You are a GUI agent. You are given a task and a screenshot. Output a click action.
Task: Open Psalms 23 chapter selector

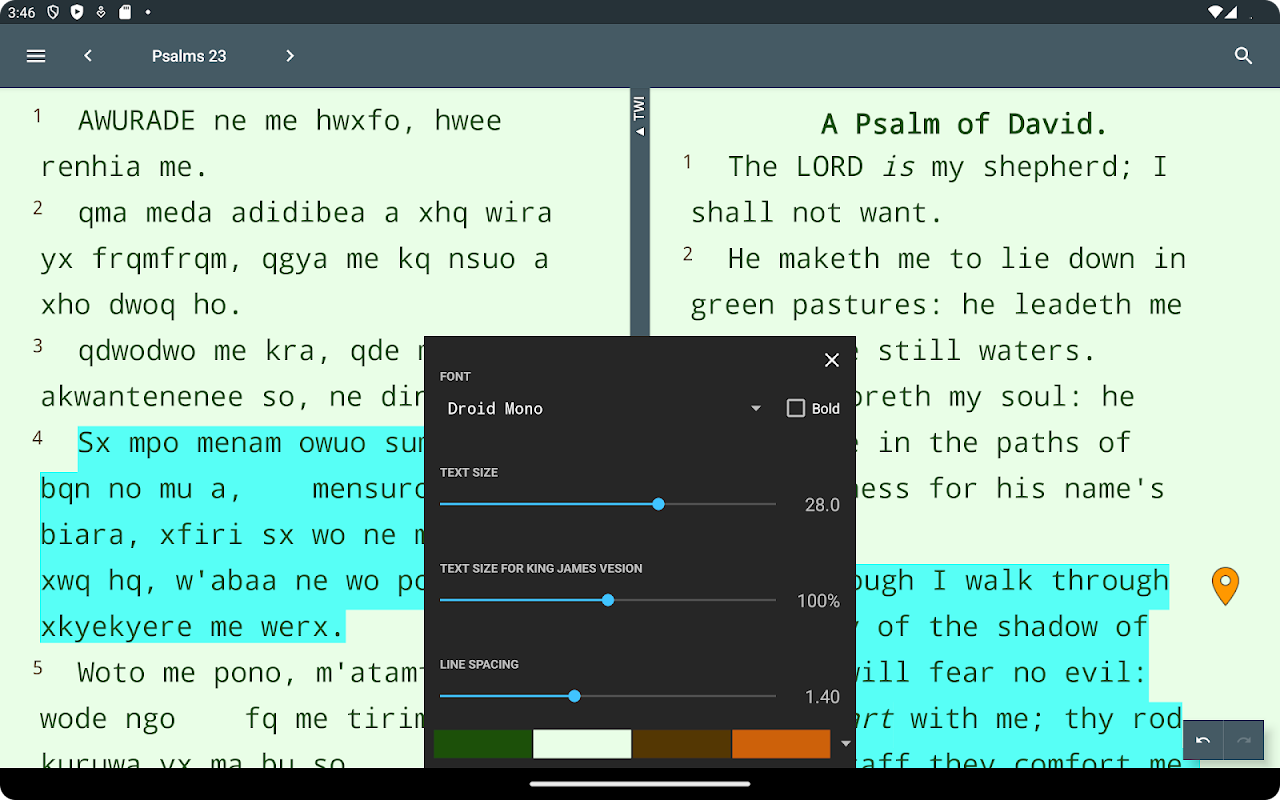[x=189, y=56]
